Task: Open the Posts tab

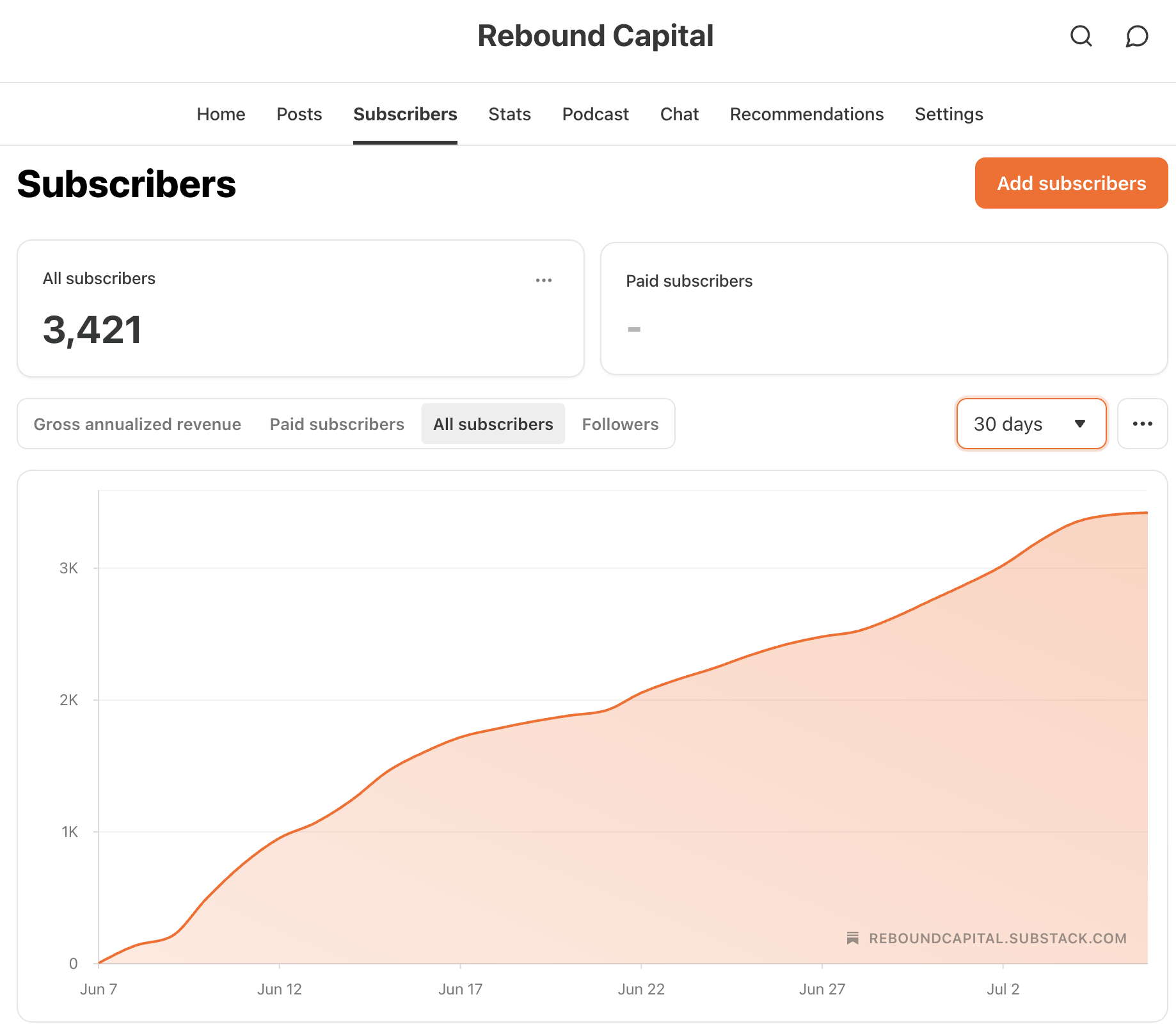Action: coord(299,114)
